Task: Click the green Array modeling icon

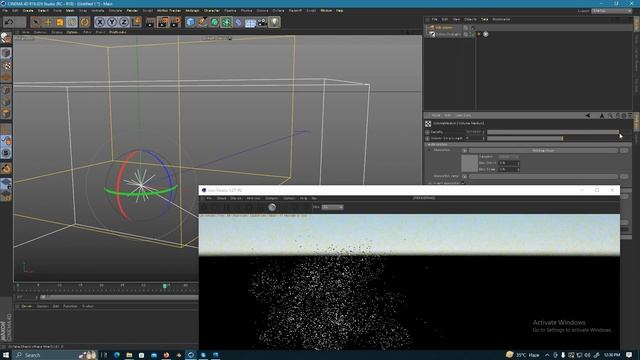Action: [x=227, y=22]
